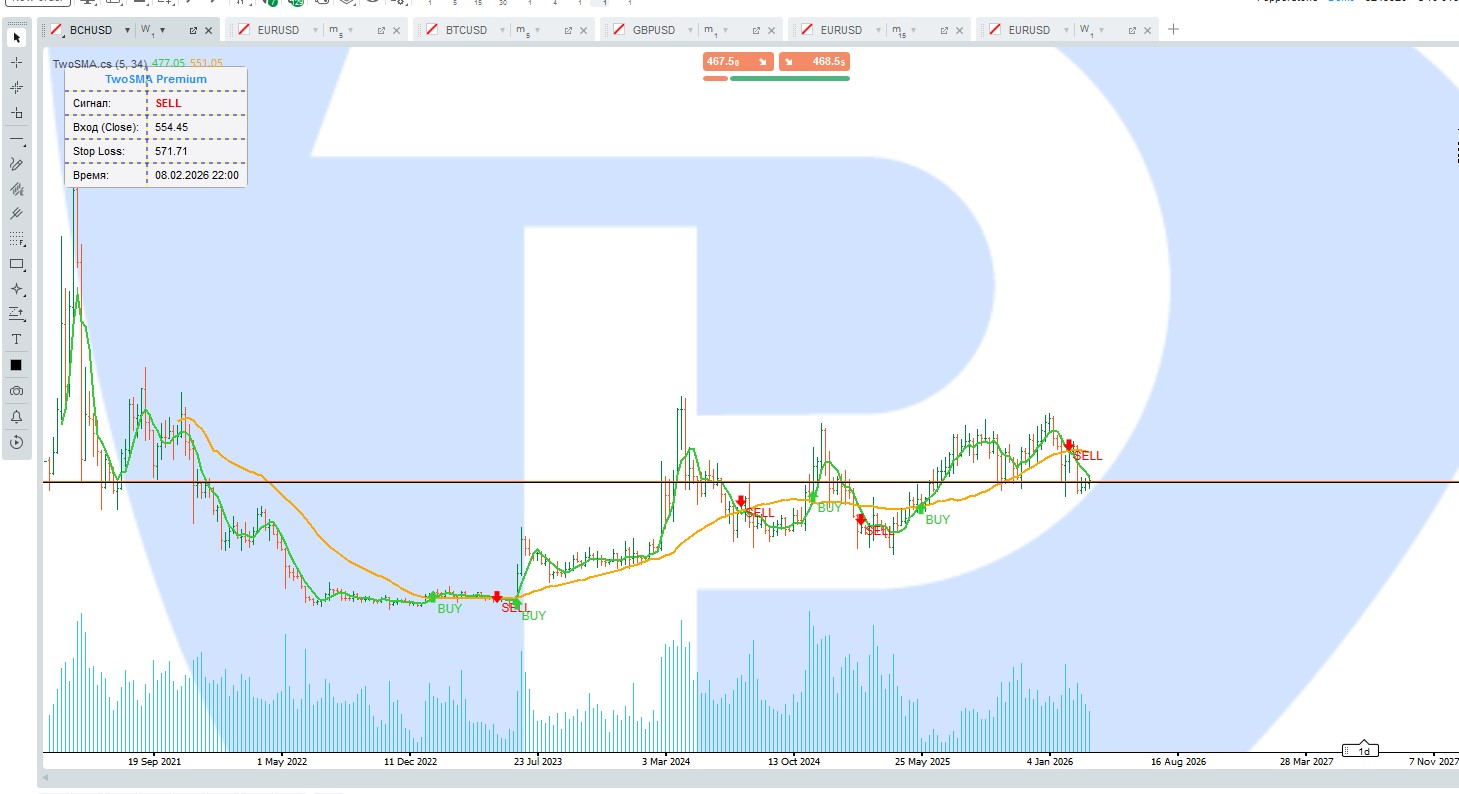Viewport: 1459px width, 794px height.
Task: Expand the BCHUSD symbol dropdown
Action: pos(127,30)
